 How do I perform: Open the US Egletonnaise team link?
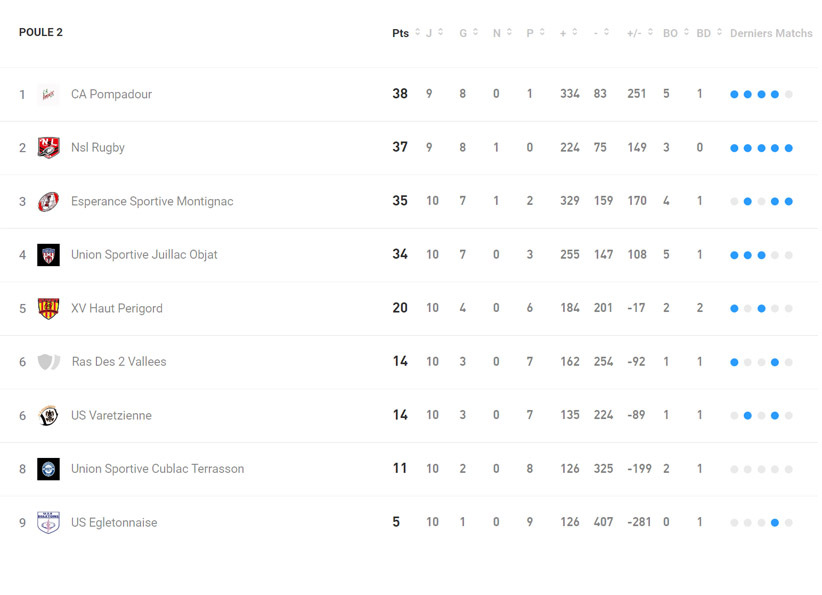[114, 523]
